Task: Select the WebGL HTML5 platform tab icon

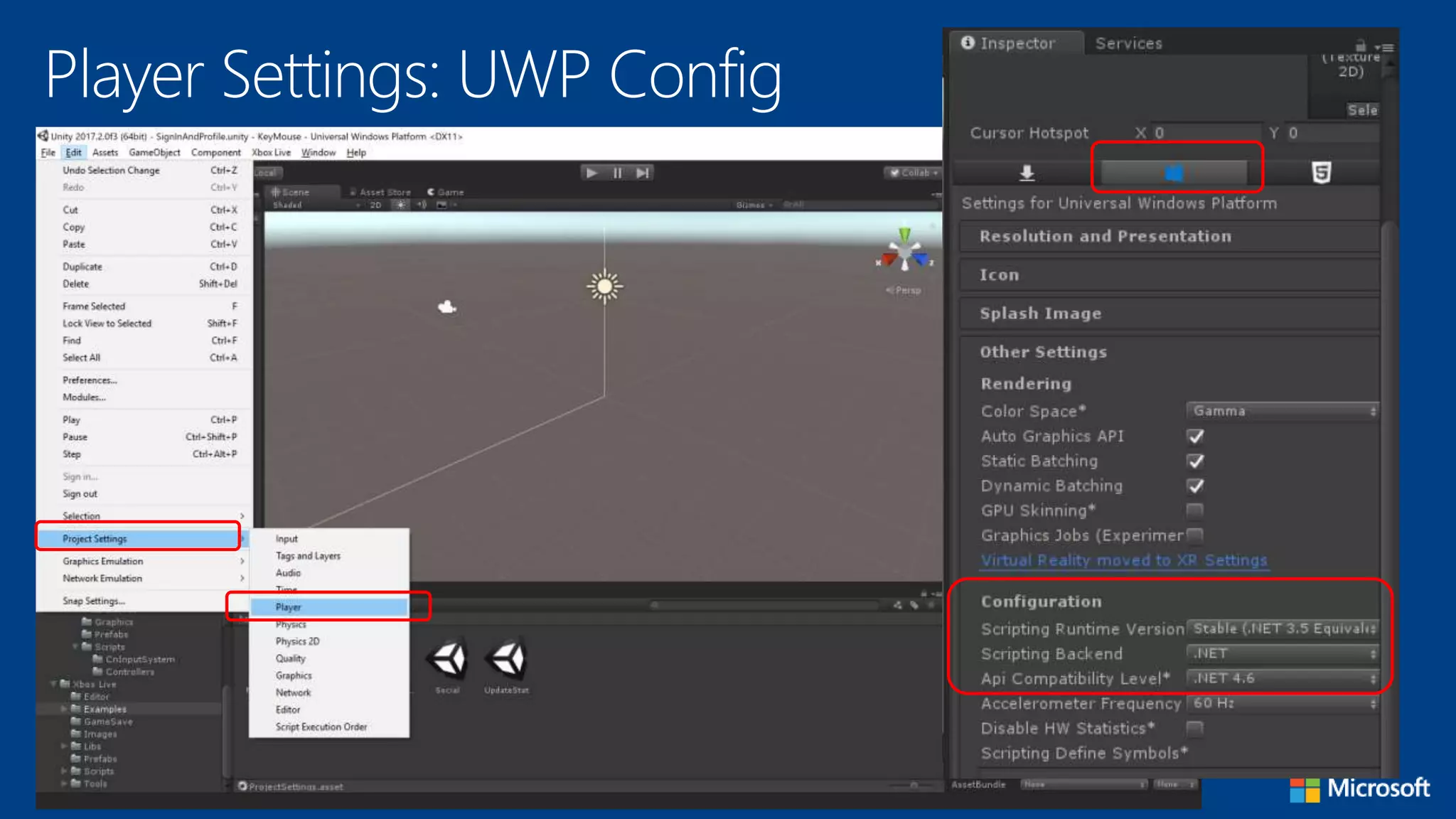Action: [x=1321, y=172]
